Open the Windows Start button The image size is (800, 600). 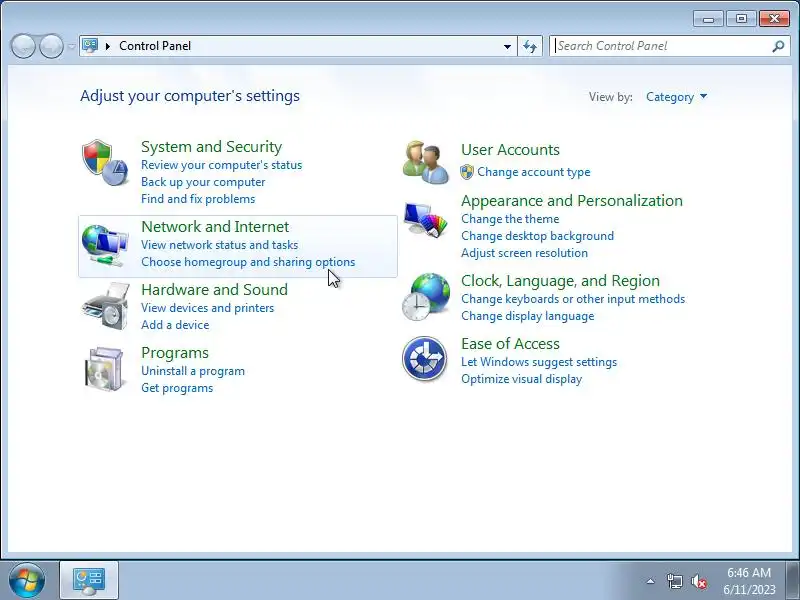(27, 580)
